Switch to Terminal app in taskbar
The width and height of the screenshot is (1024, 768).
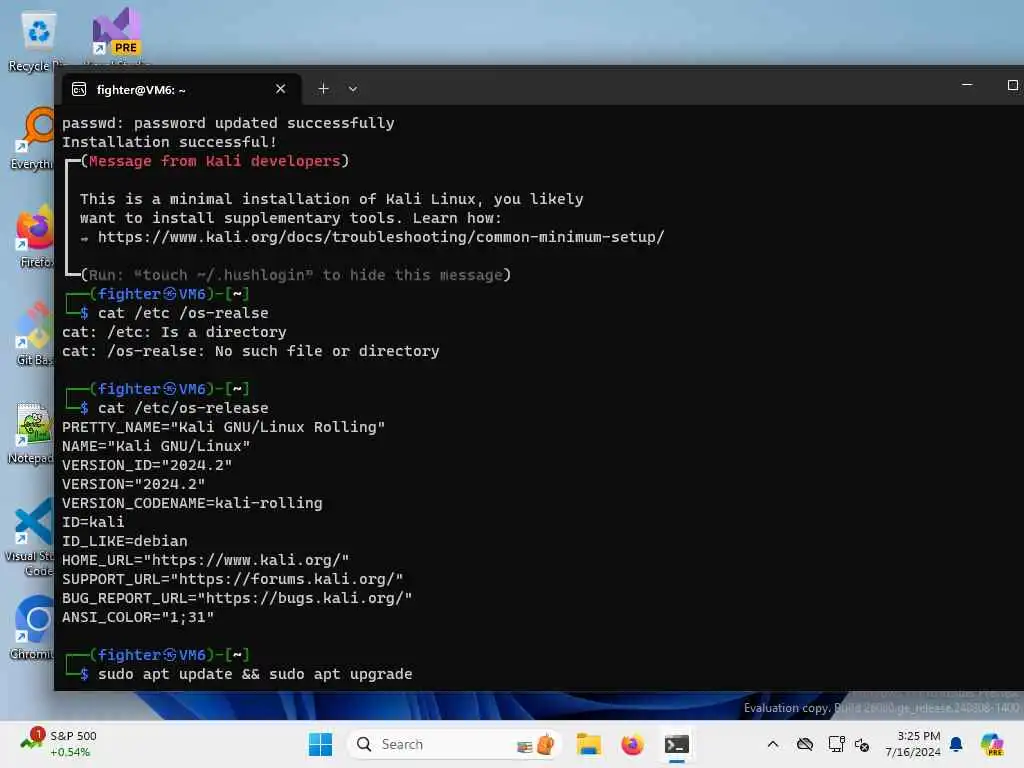(677, 744)
